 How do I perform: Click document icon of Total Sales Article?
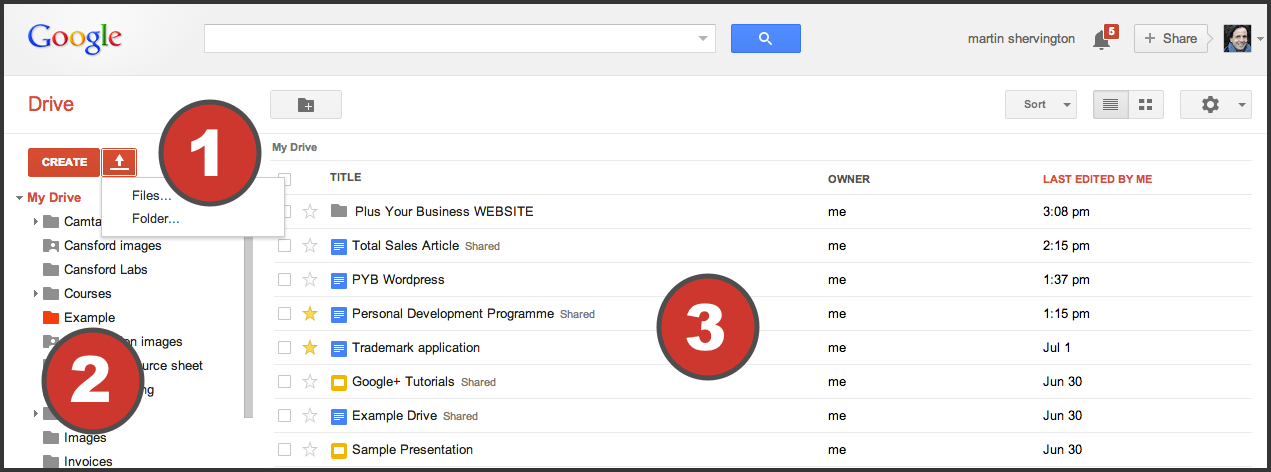click(x=339, y=245)
